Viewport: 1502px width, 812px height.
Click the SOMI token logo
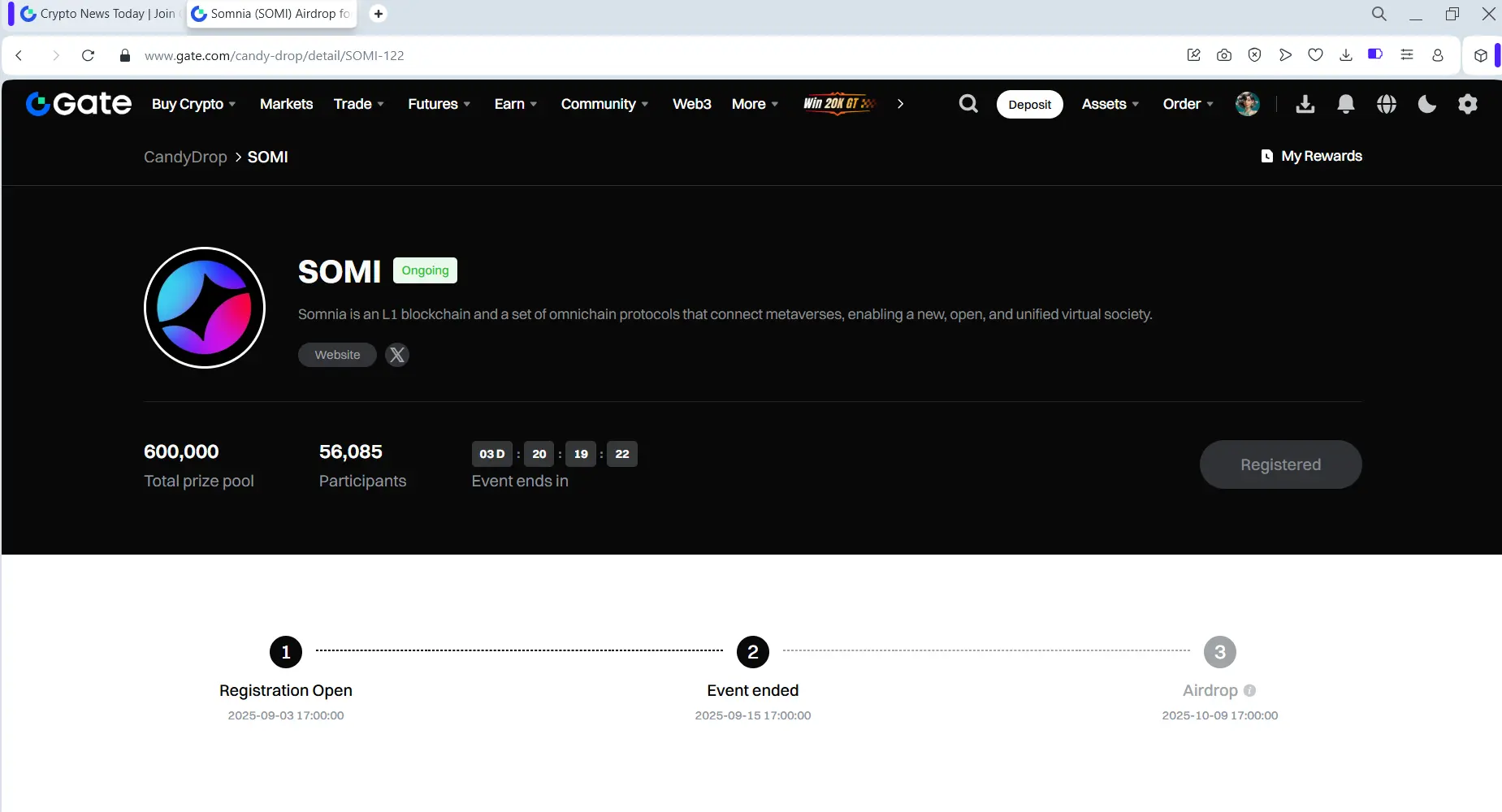[205, 308]
